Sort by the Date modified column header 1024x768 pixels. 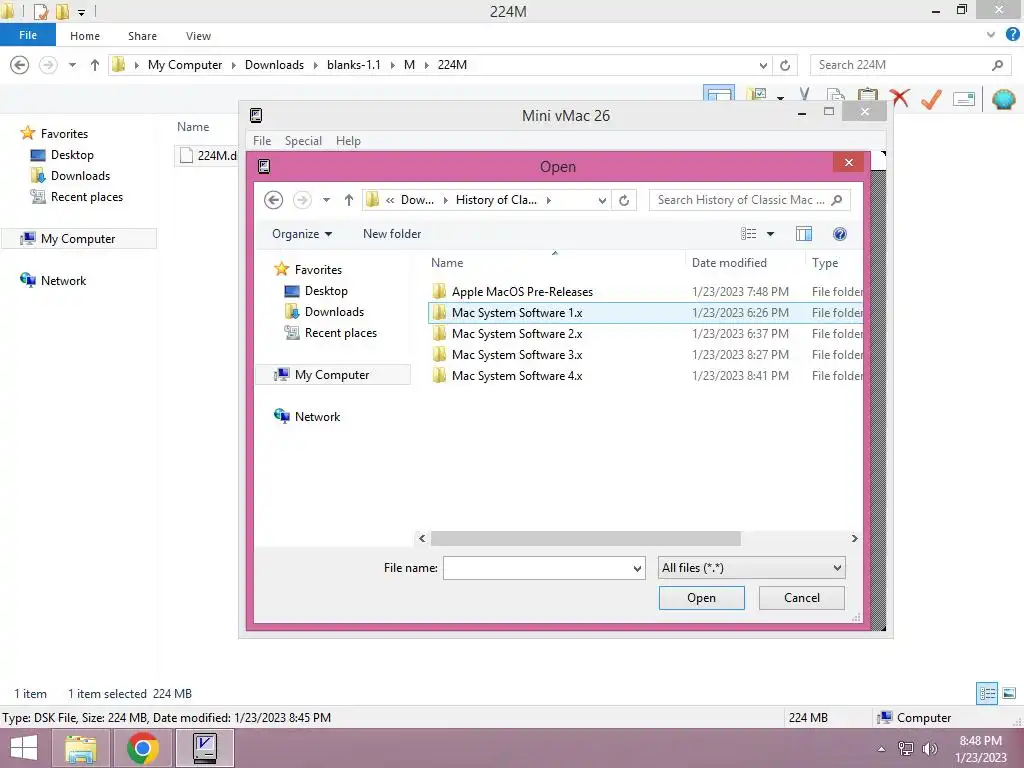[729, 263]
